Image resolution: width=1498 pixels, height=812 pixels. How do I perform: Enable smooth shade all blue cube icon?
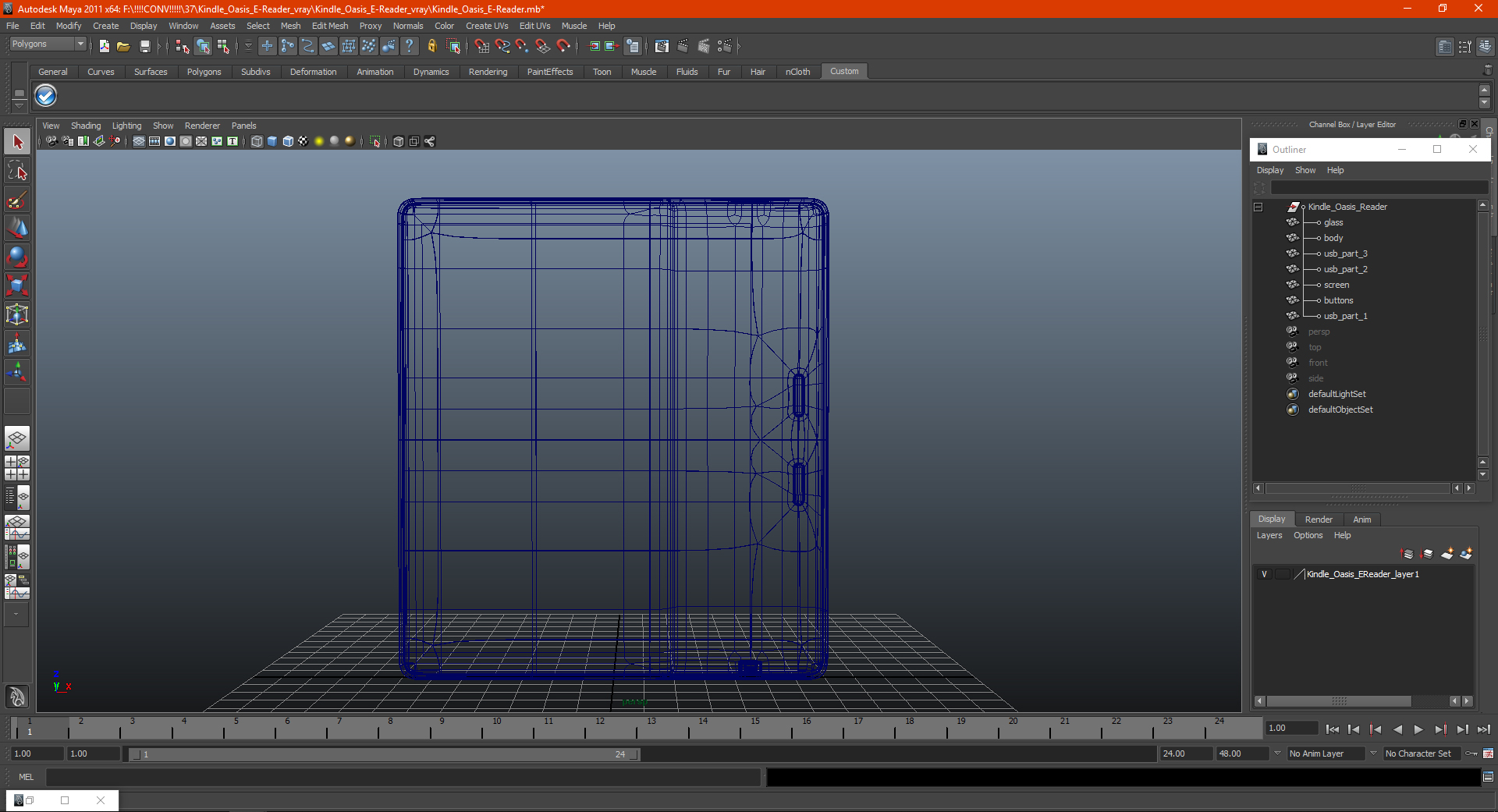click(272, 141)
